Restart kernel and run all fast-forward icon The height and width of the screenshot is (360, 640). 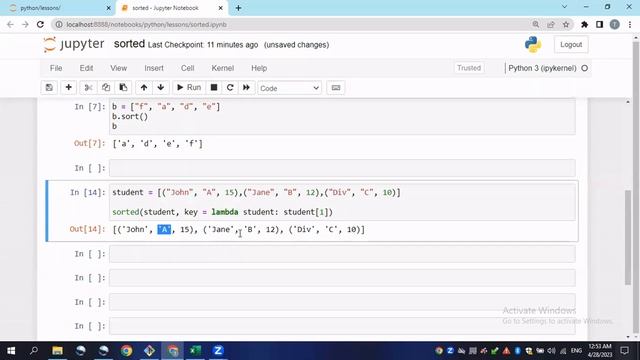tap(247, 88)
